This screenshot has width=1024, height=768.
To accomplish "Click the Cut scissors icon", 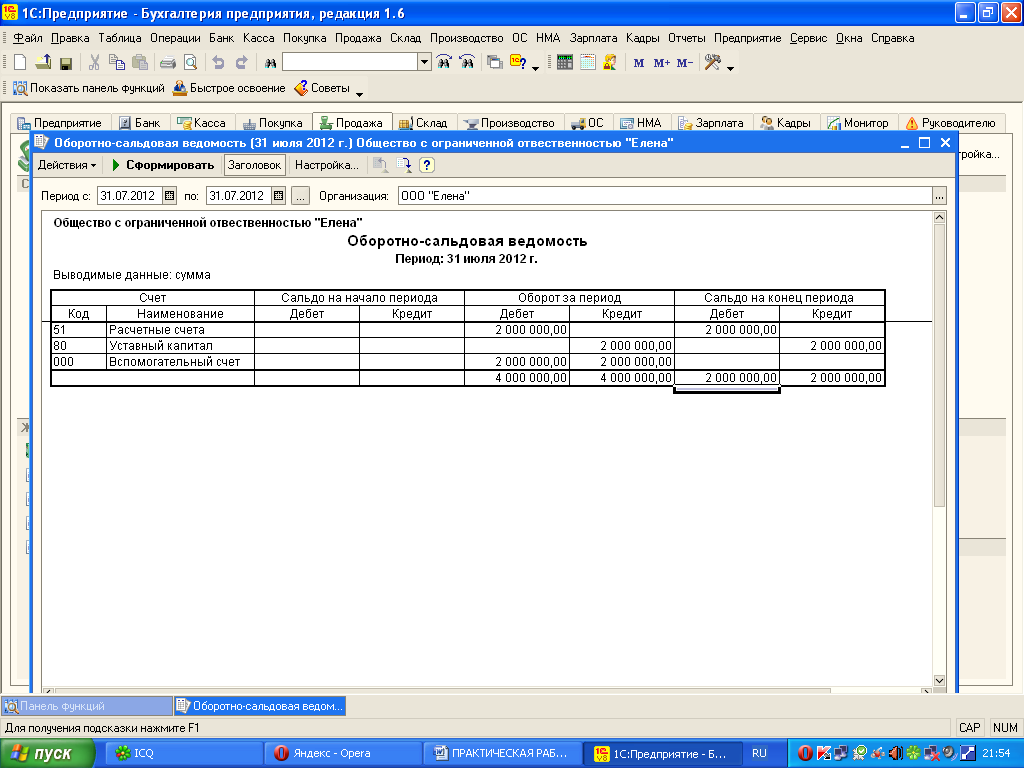I will click(94, 63).
